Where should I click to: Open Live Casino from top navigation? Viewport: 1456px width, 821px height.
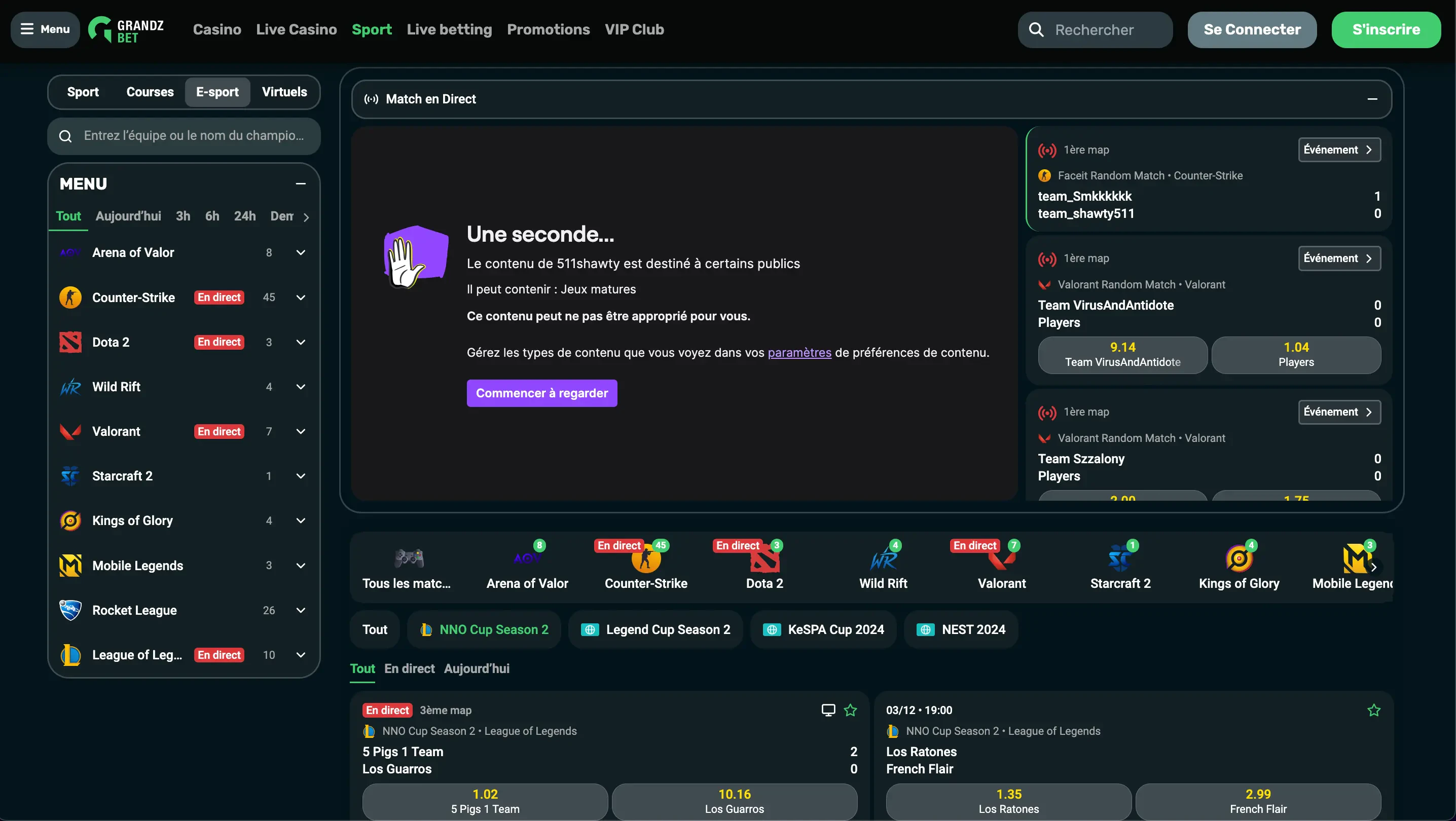tap(296, 29)
